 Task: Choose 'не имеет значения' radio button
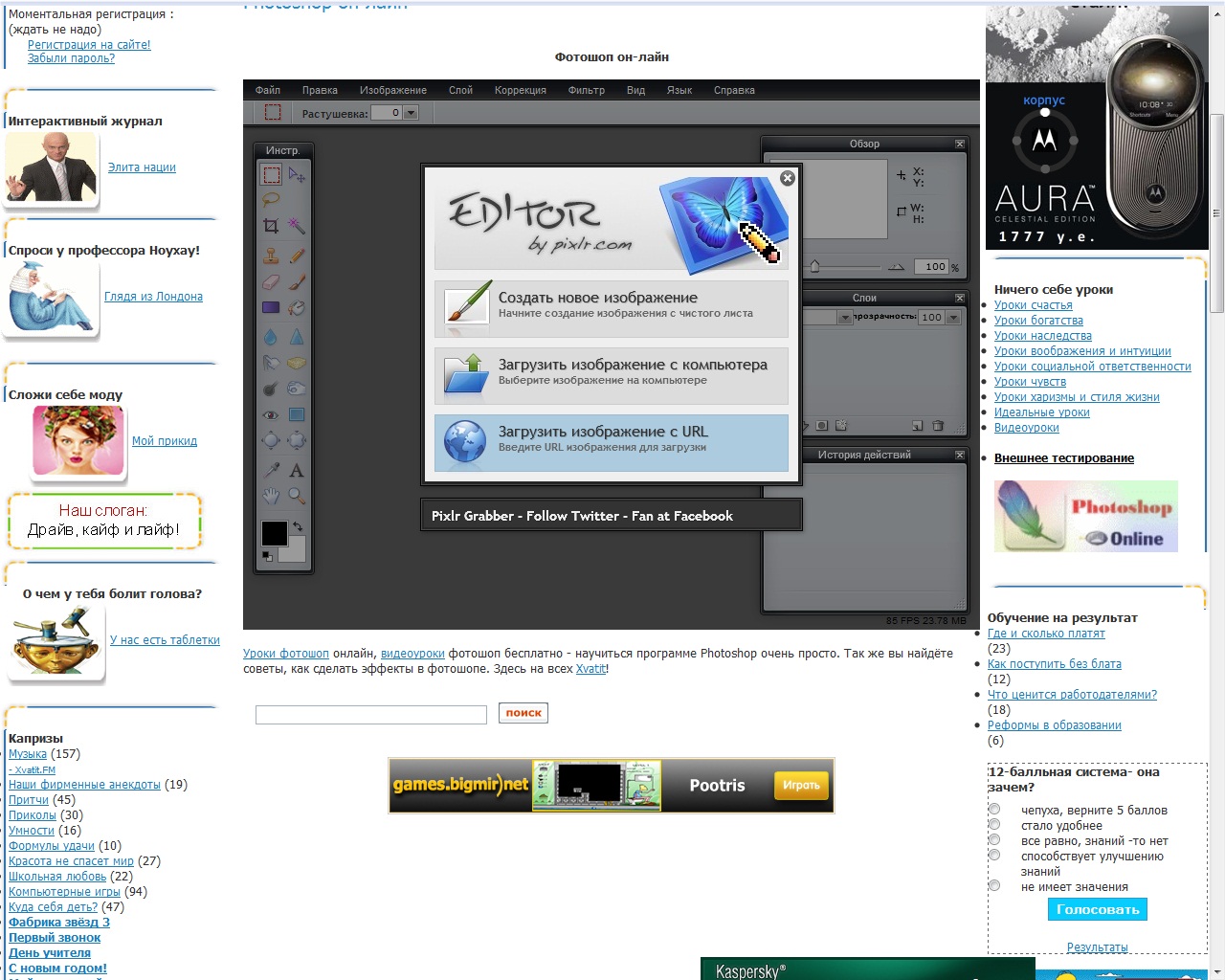[994, 886]
